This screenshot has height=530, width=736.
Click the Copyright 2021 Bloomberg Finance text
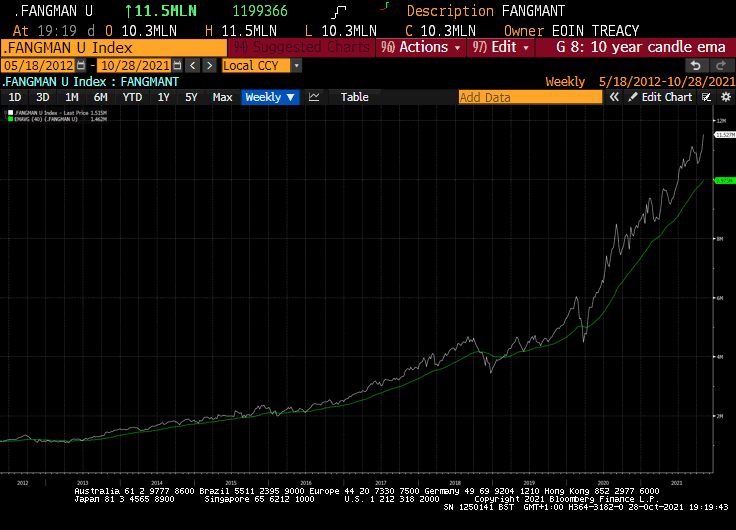pyautogui.click(x=567, y=499)
